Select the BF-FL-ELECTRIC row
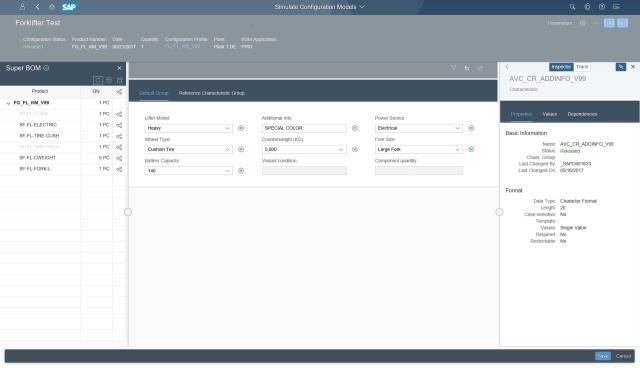The width and height of the screenshot is (640, 368). [x=63, y=125]
